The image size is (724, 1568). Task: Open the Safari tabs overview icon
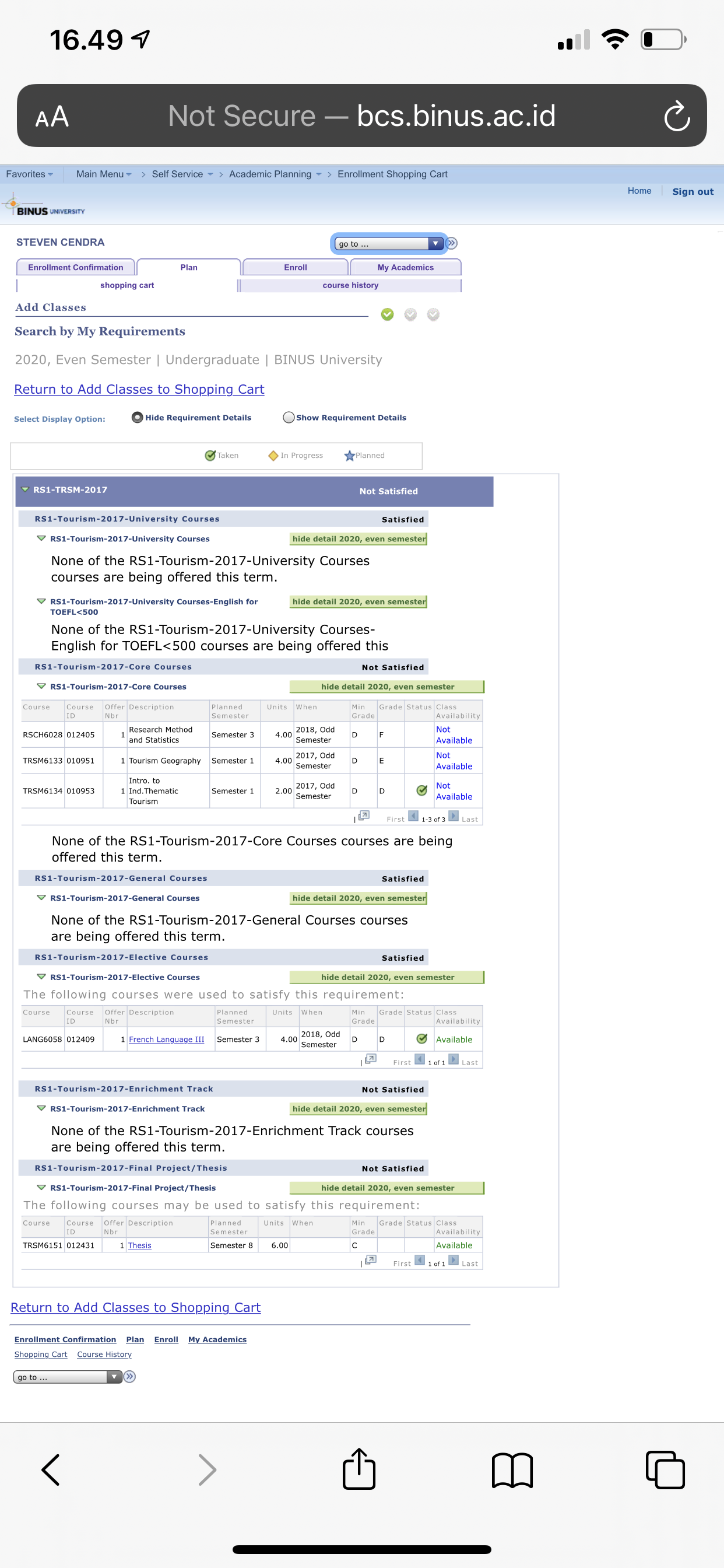tap(665, 1470)
